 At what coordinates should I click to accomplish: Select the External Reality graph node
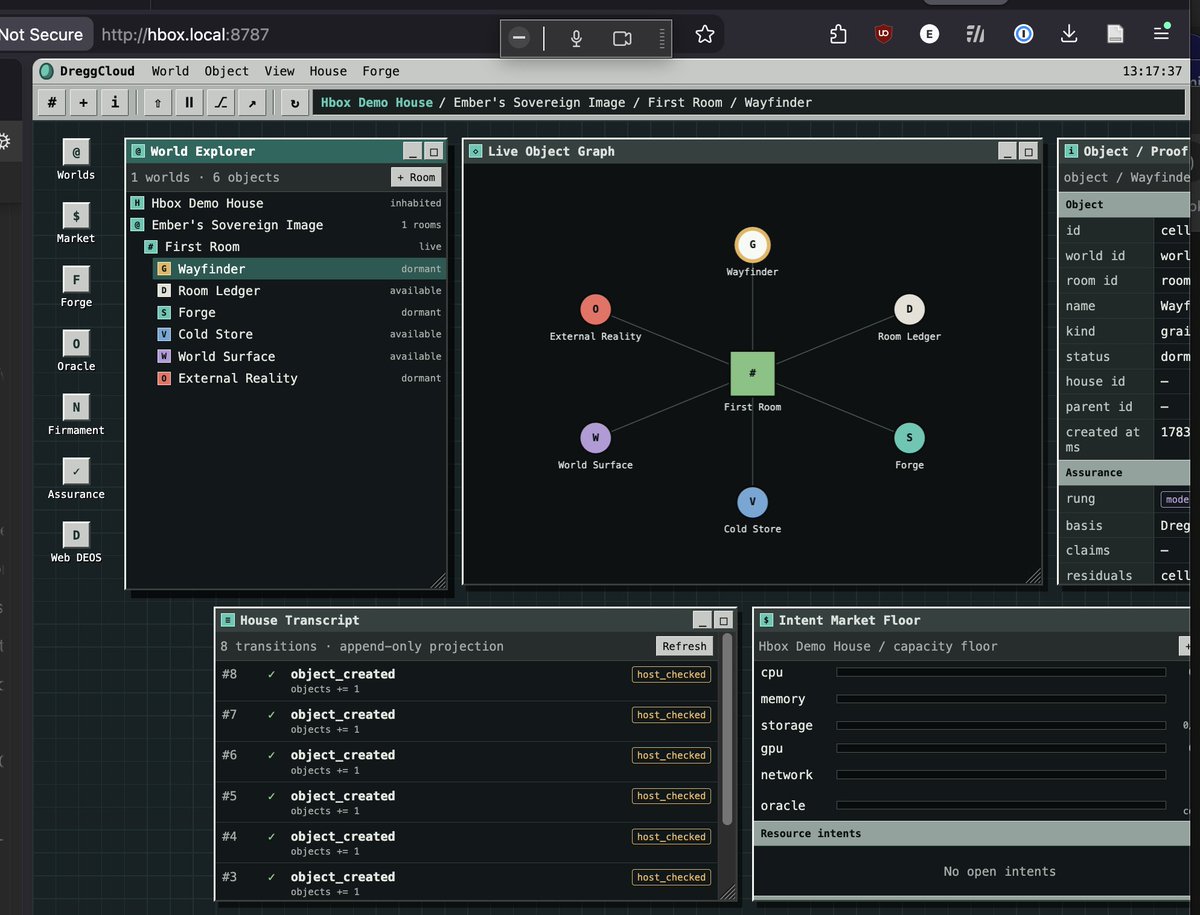click(595, 309)
